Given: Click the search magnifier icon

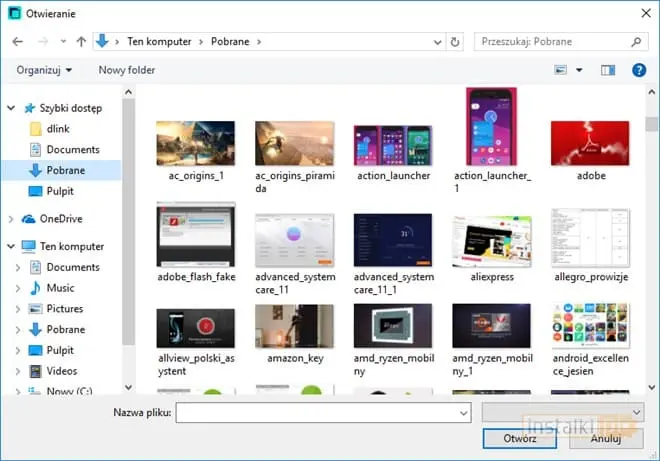Looking at the screenshot, I should (x=636, y=42).
